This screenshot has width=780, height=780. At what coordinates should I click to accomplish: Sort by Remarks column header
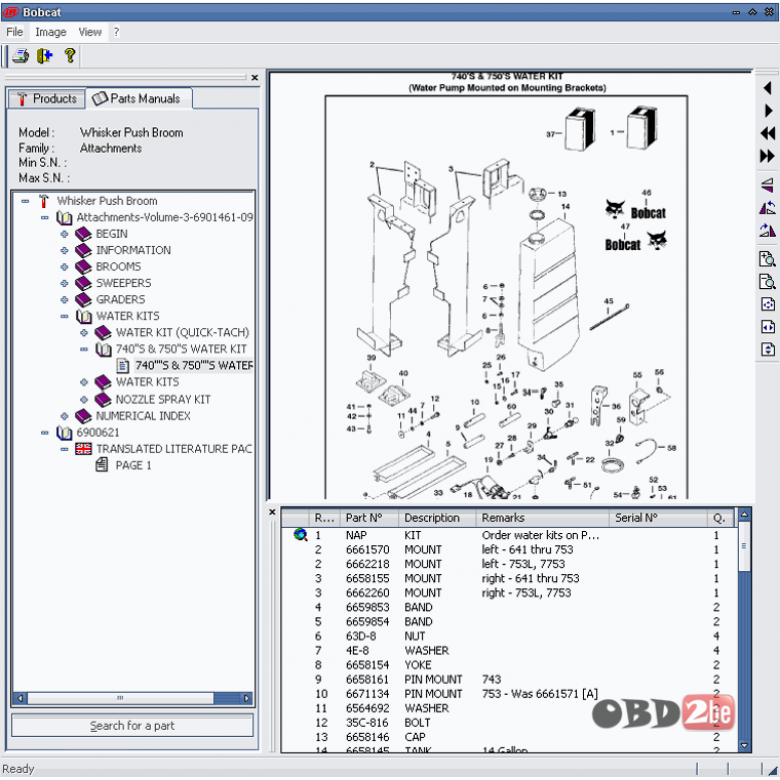[542, 518]
